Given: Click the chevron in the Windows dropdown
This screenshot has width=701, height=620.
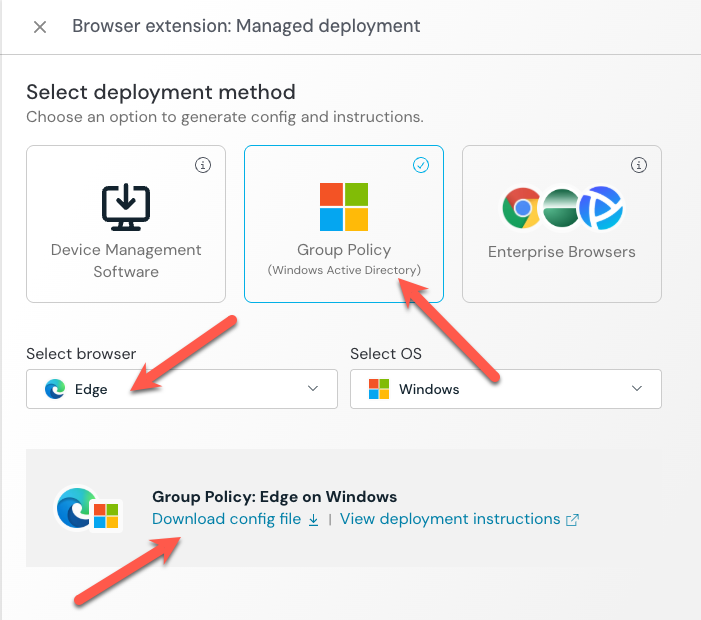Looking at the screenshot, I should [637, 388].
